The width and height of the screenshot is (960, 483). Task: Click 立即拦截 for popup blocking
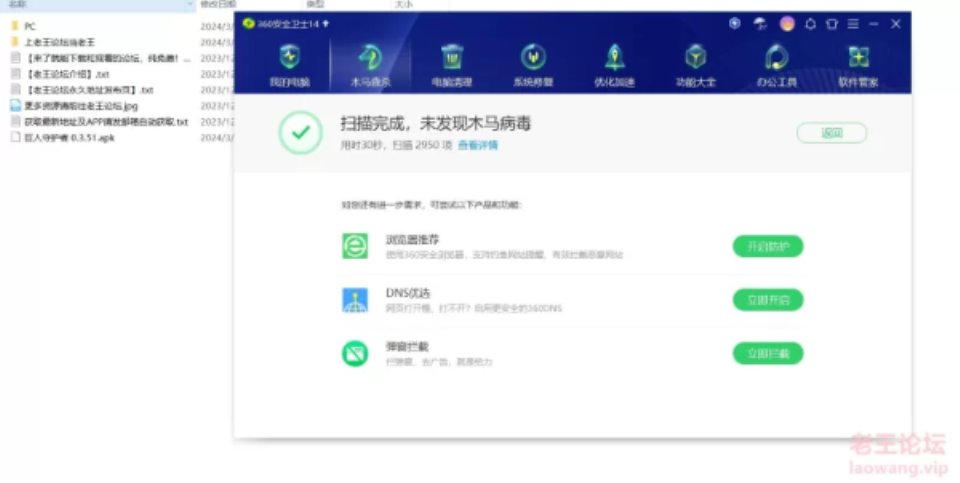[x=767, y=353]
